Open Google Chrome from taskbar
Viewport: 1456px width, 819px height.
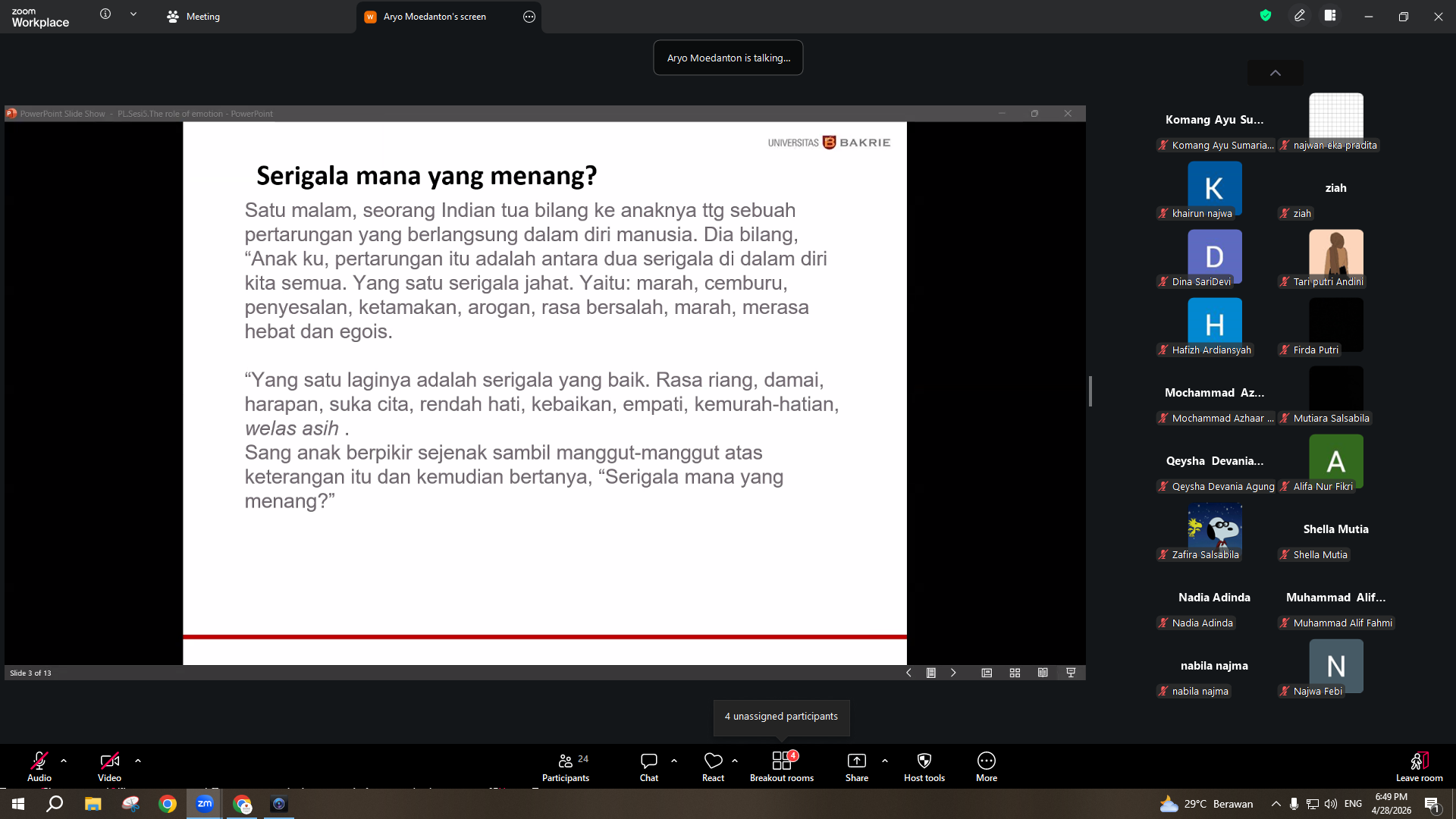[168, 804]
